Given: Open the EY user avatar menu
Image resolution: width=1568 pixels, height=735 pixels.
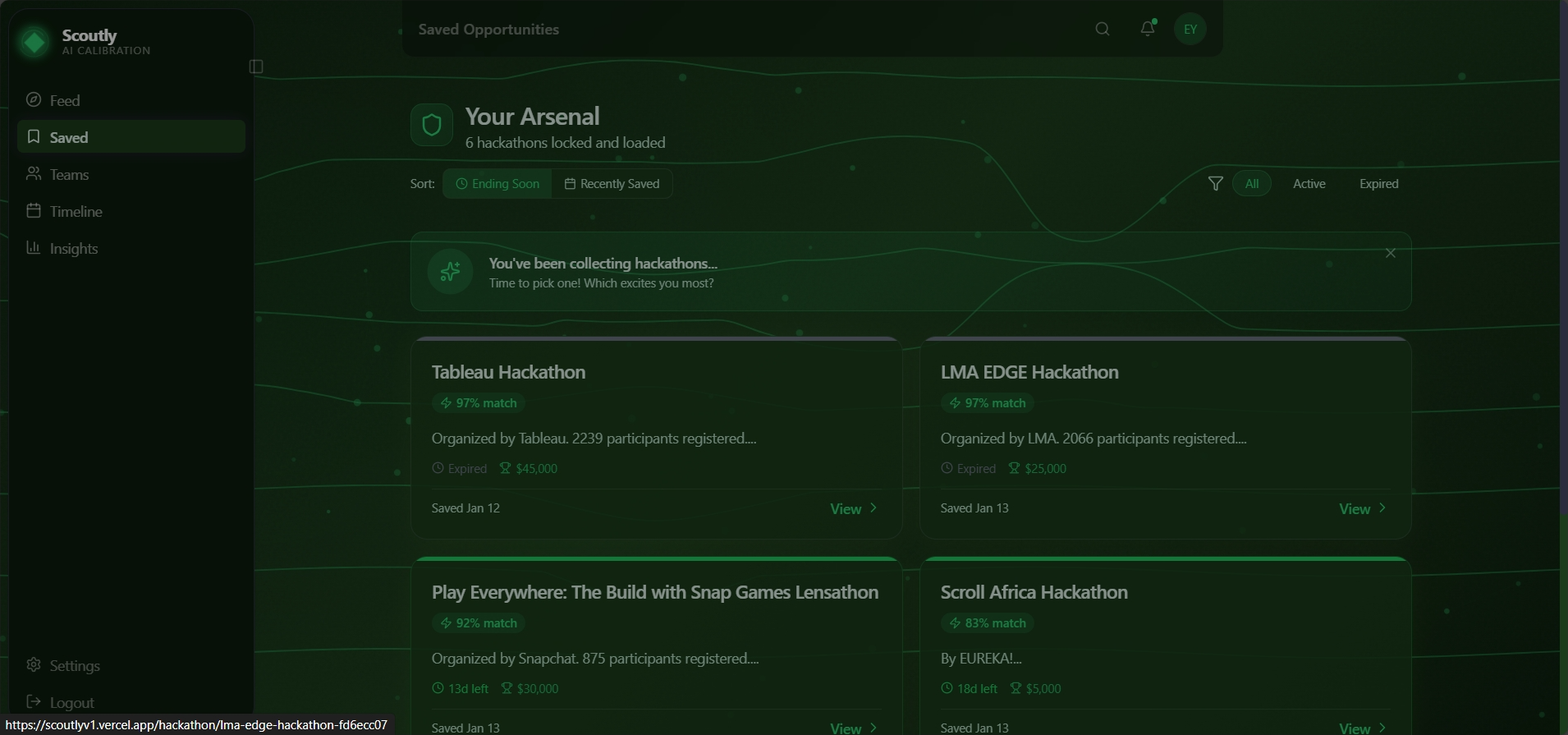Looking at the screenshot, I should click(x=1190, y=30).
